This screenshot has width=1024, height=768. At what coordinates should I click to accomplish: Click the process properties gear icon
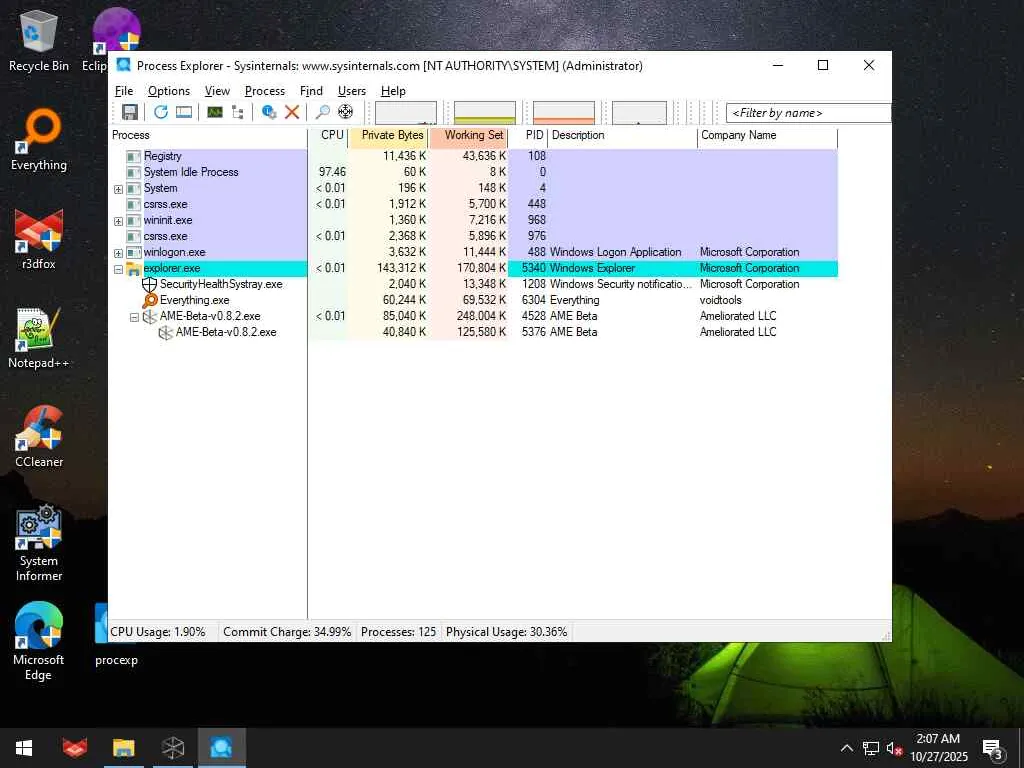[x=268, y=112]
